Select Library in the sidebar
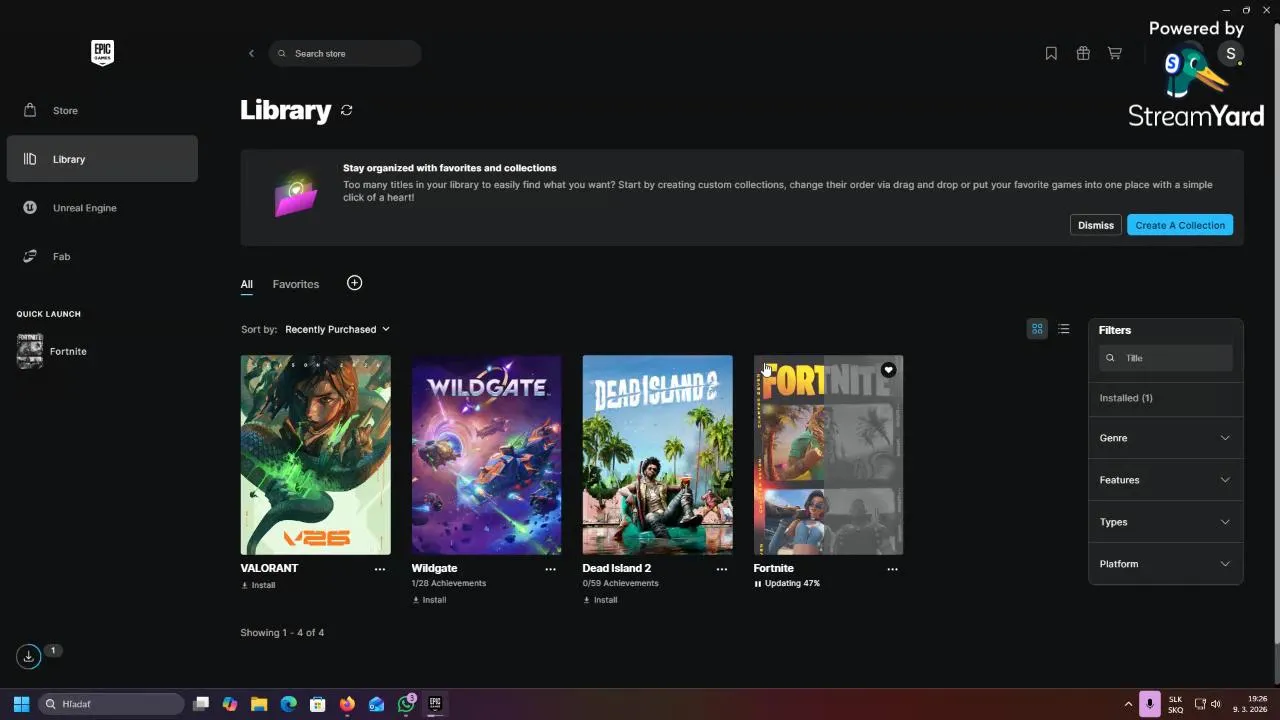The width and height of the screenshot is (1280, 720). pyautogui.click(x=102, y=159)
